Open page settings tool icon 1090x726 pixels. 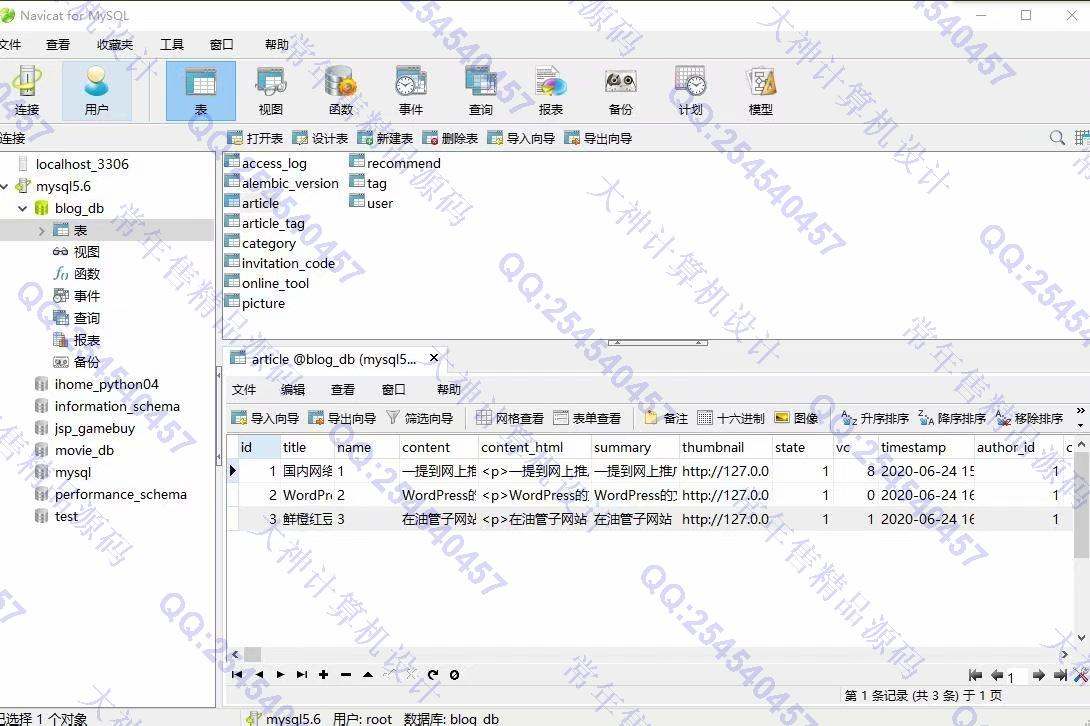(1081, 675)
